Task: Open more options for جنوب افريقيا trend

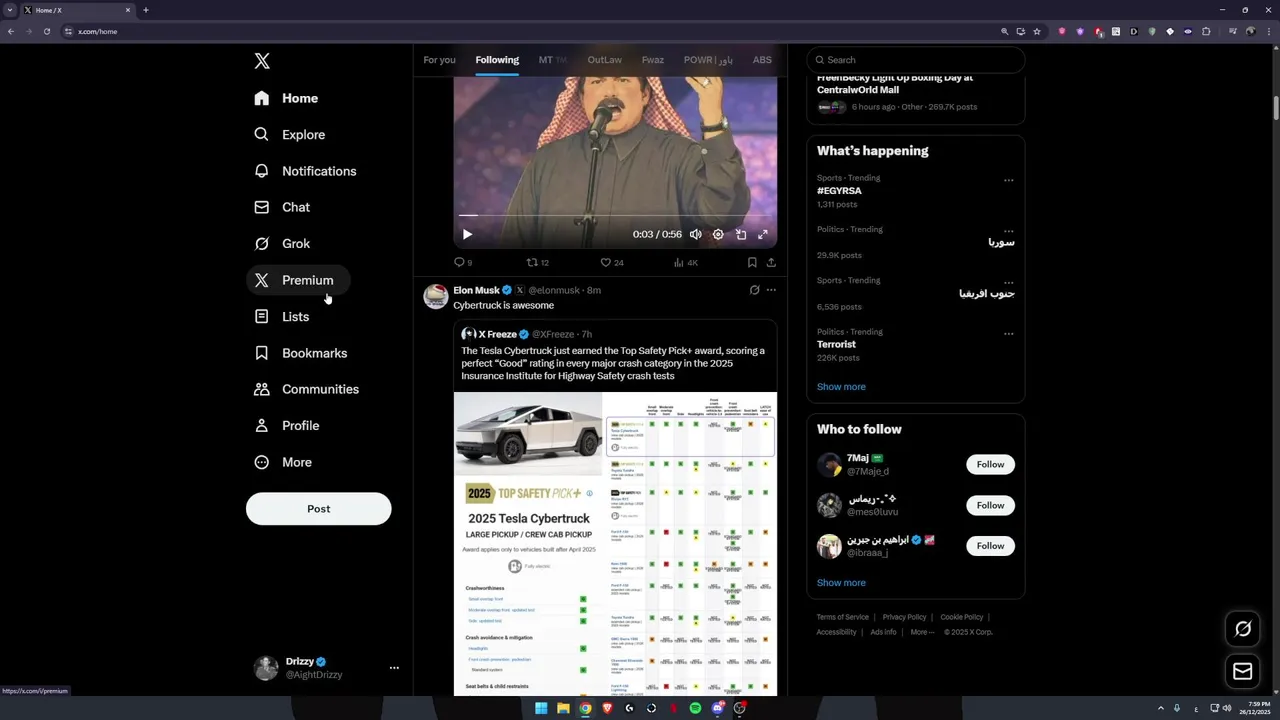Action: pyautogui.click(x=1008, y=283)
